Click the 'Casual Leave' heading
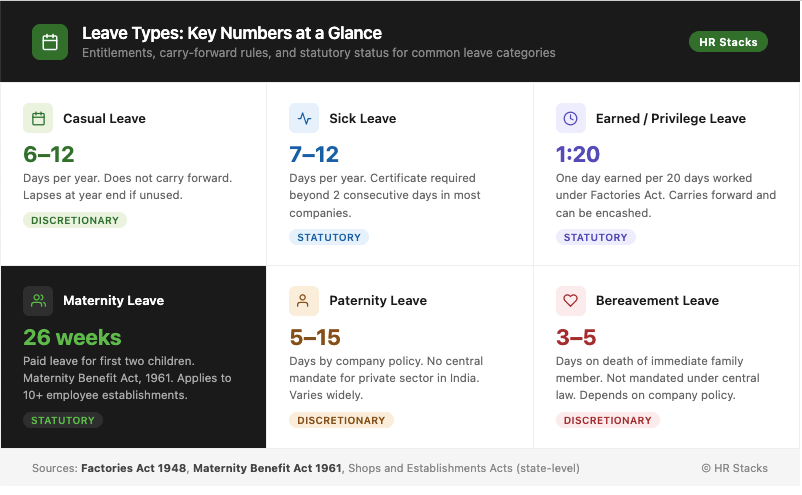 [104, 119]
